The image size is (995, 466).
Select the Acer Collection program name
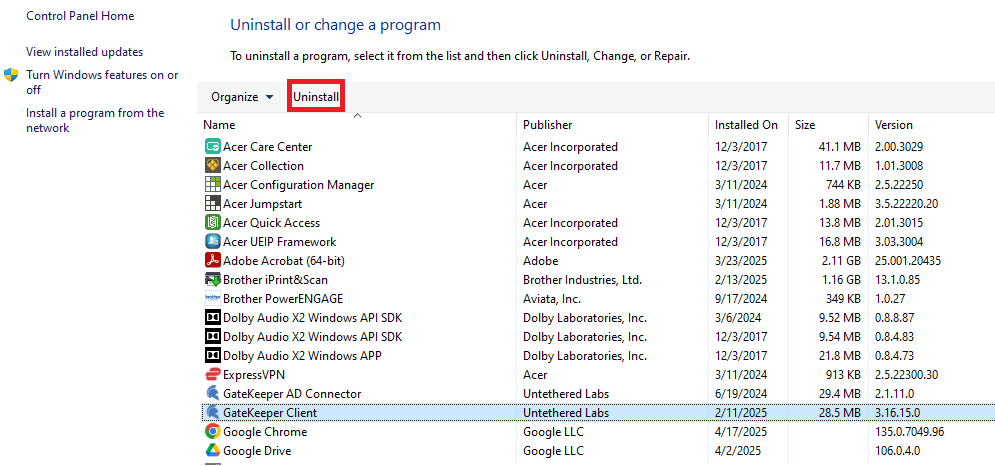[263, 166]
